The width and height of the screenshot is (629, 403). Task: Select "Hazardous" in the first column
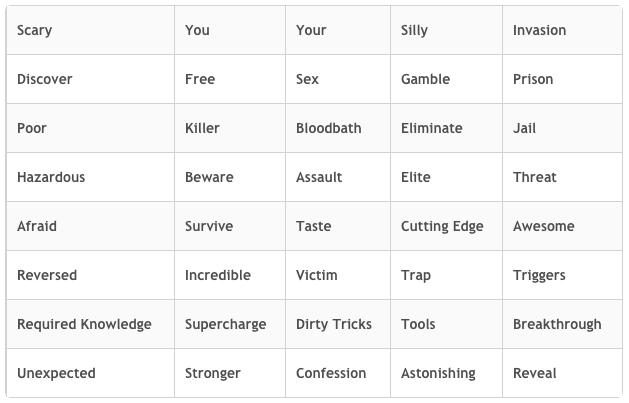[x=51, y=177]
